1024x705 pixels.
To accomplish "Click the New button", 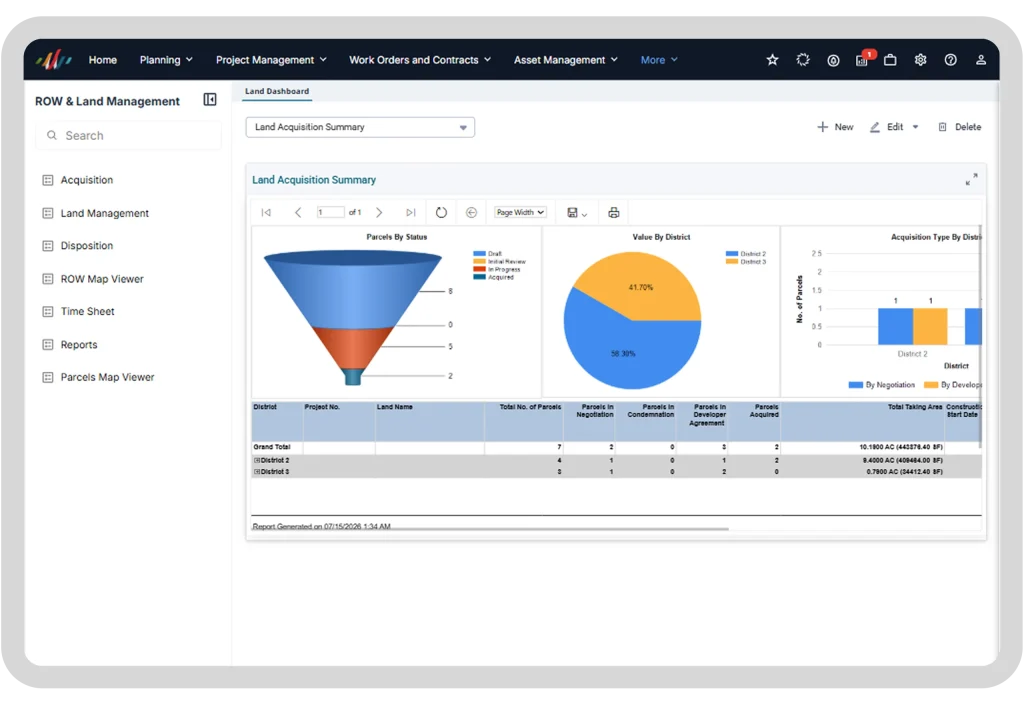I will [835, 127].
